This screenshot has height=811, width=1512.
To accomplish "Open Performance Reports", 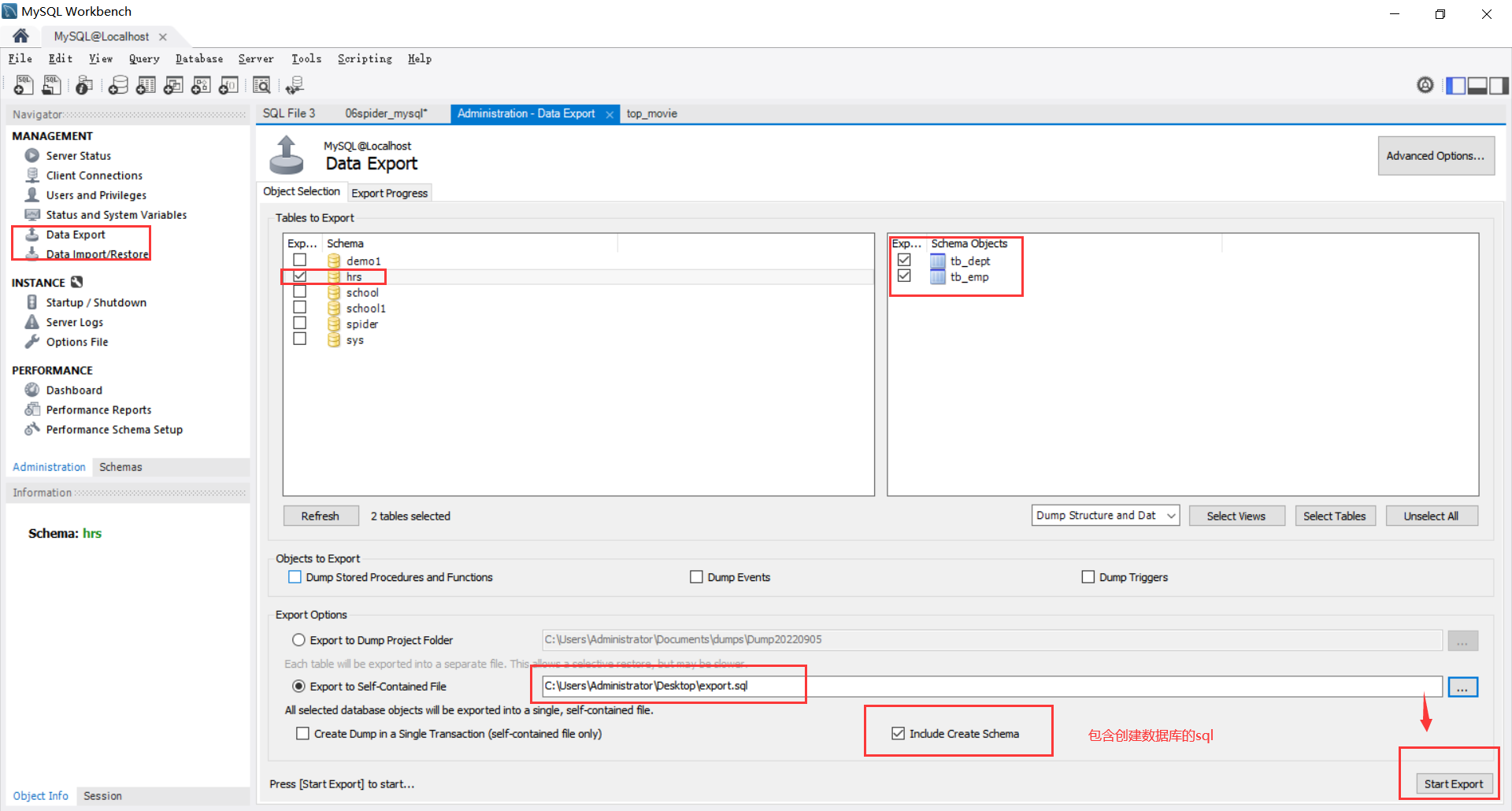I will point(98,409).
